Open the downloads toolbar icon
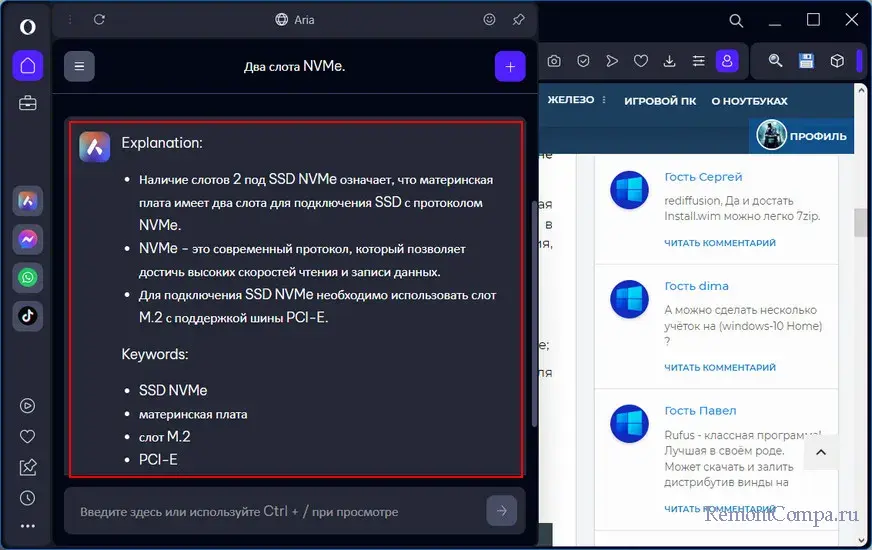This screenshot has width=872, height=550. pyautogui.click(x=670, y=61)
